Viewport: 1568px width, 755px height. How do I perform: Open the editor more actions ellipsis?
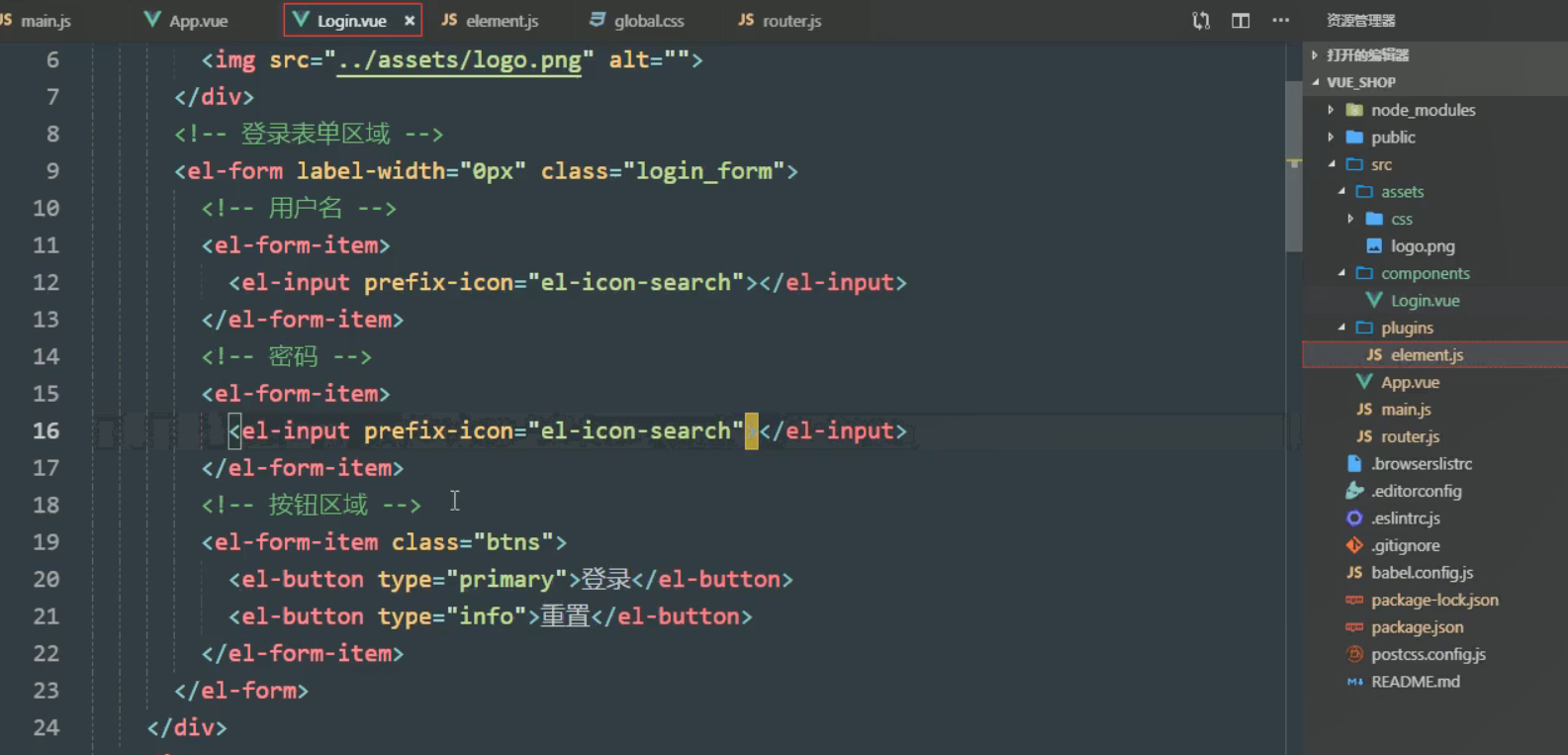[x=1281, y=20]
